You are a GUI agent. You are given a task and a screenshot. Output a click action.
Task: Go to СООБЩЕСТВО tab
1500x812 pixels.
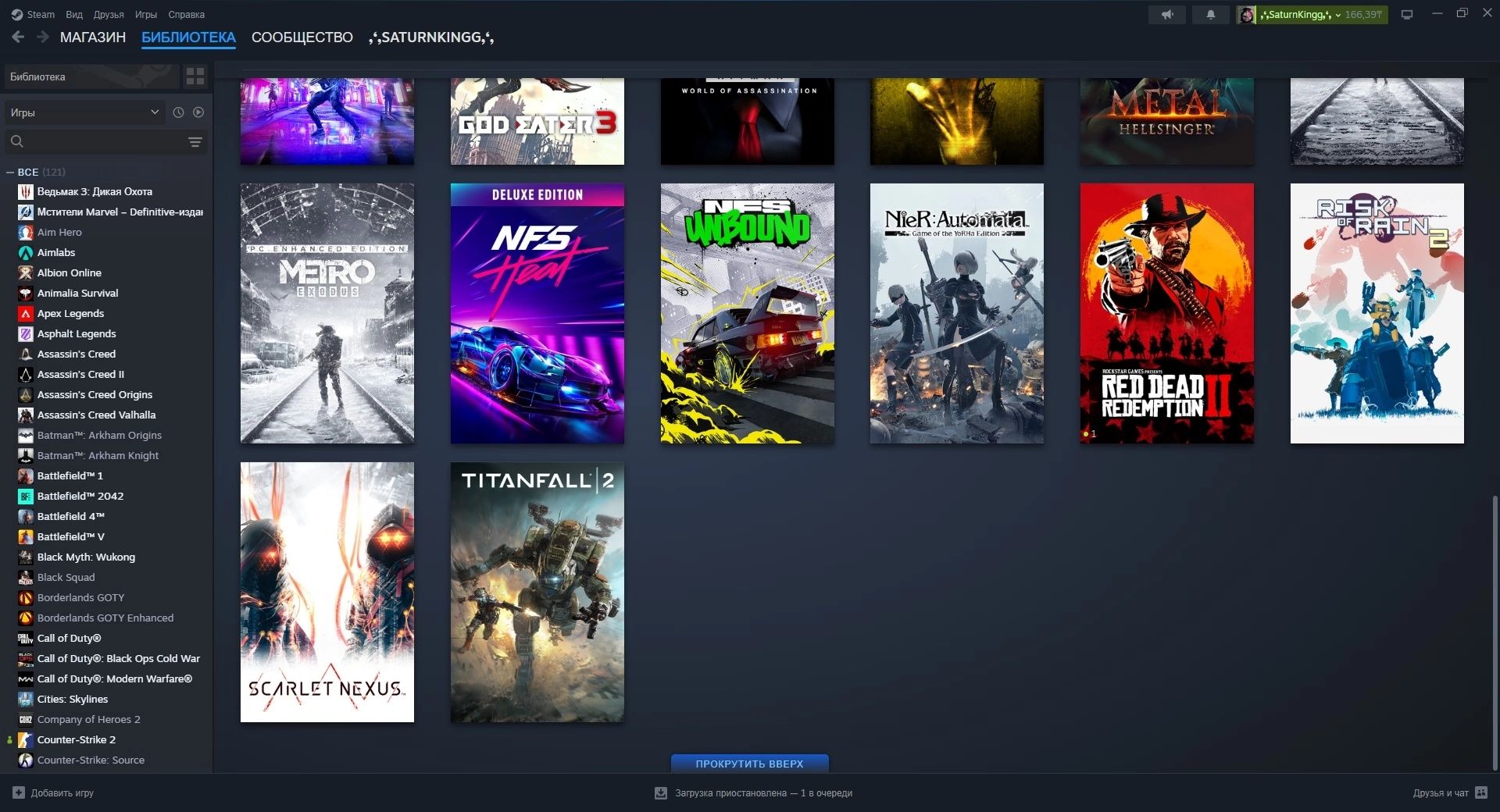[x=302, y=37]
